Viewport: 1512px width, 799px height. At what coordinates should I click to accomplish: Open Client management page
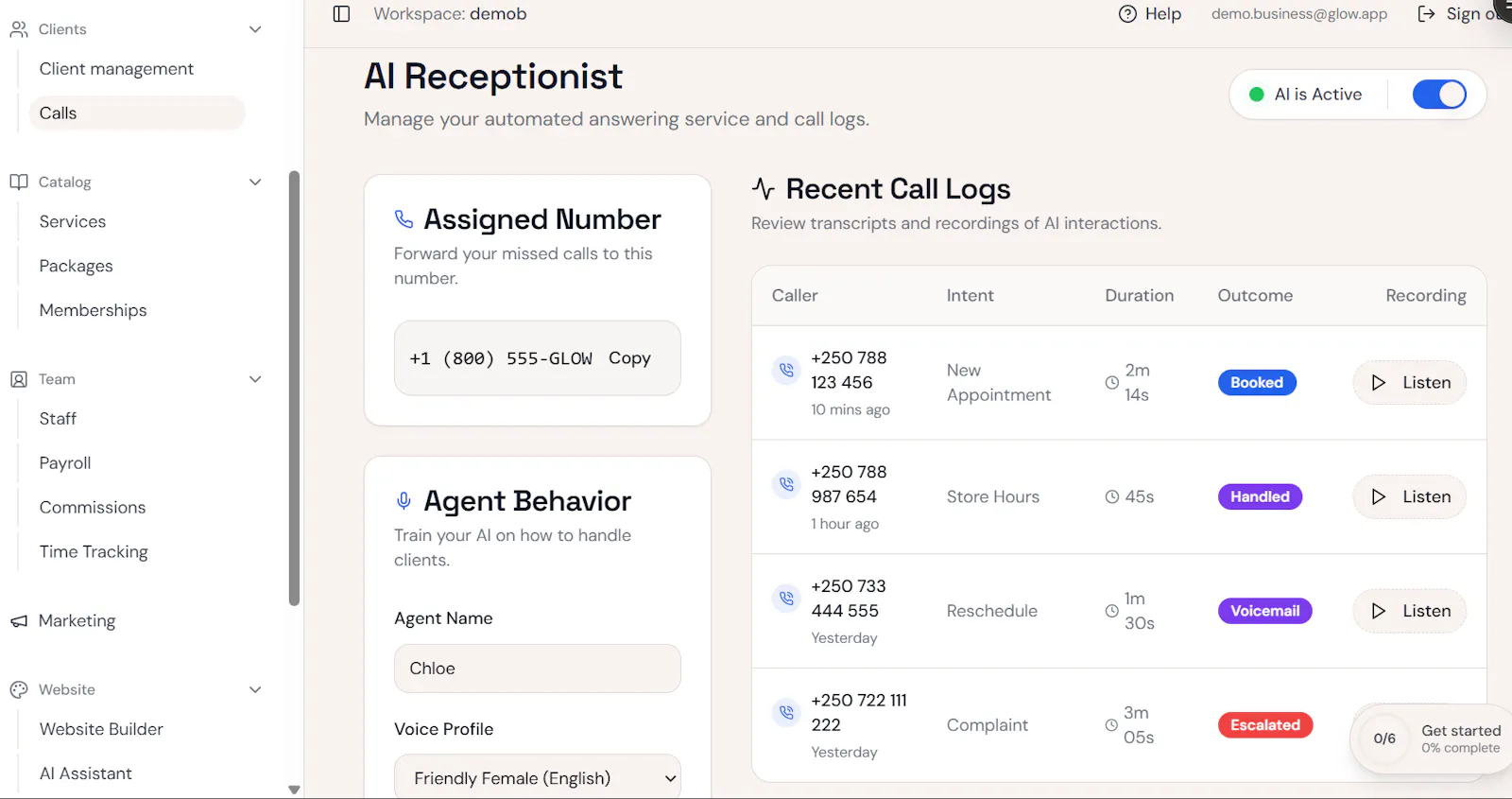116,69
